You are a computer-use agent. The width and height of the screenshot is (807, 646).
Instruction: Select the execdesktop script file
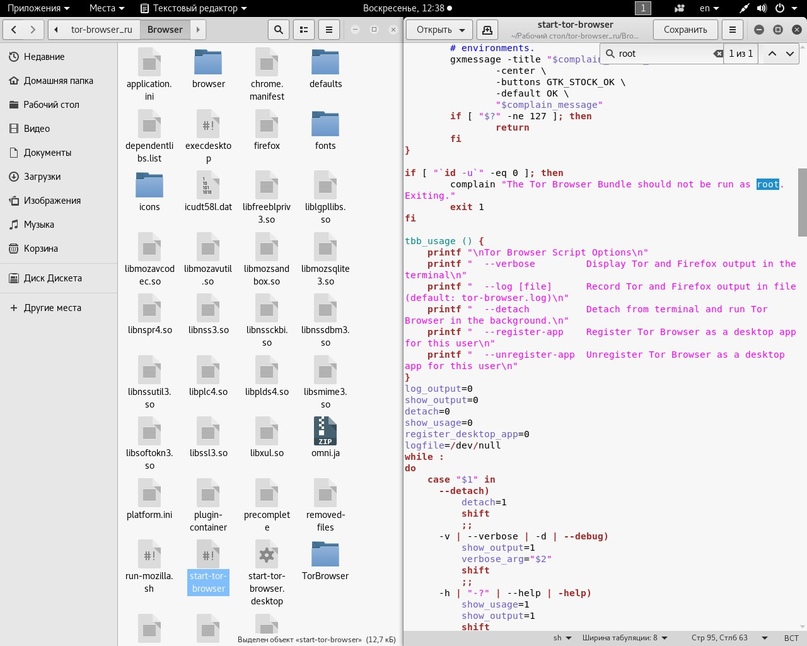pyautogui.click(x=208, y=136)
